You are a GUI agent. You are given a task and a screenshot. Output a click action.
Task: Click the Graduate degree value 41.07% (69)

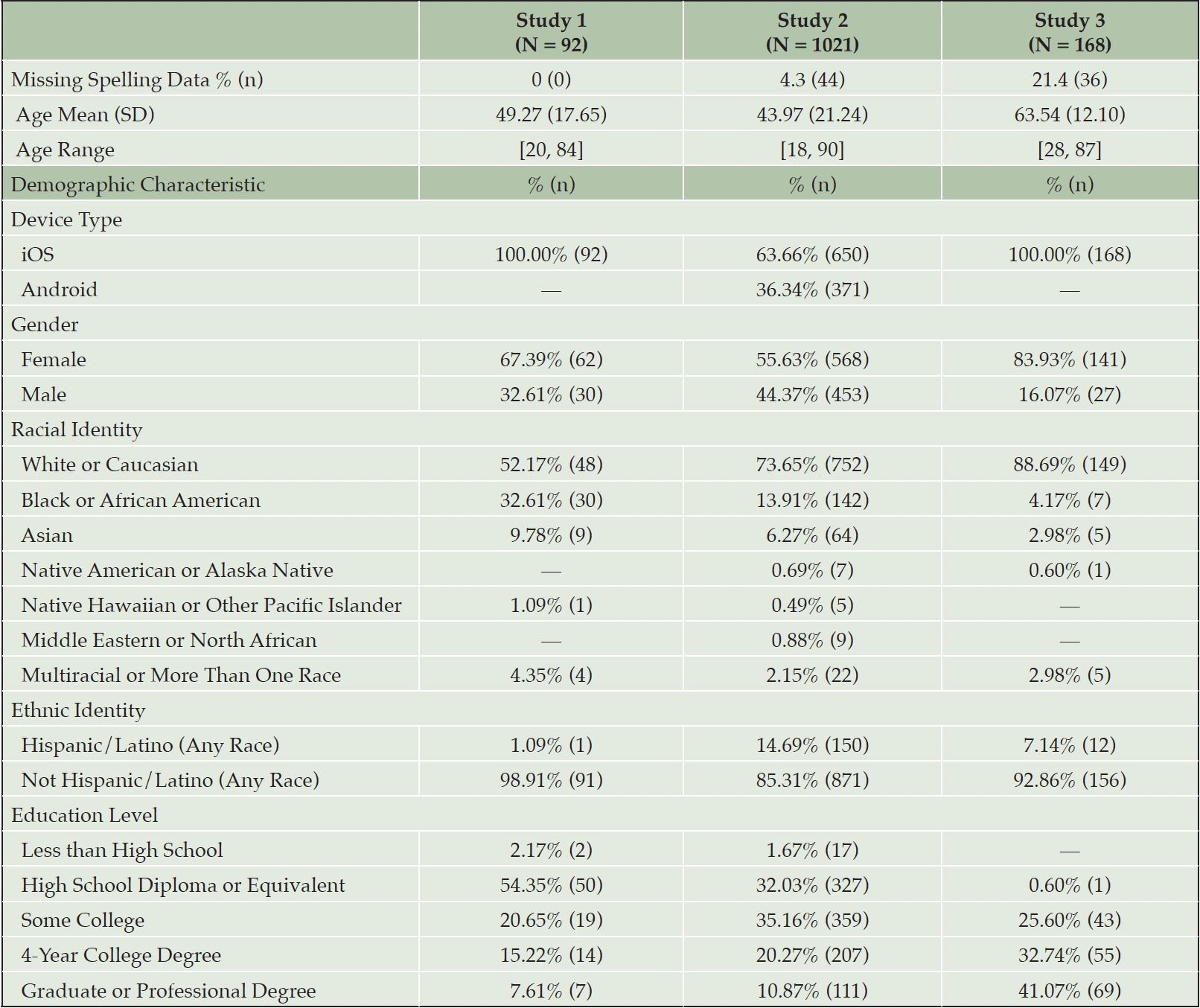pyautogui.click(x=1070, y=991)
